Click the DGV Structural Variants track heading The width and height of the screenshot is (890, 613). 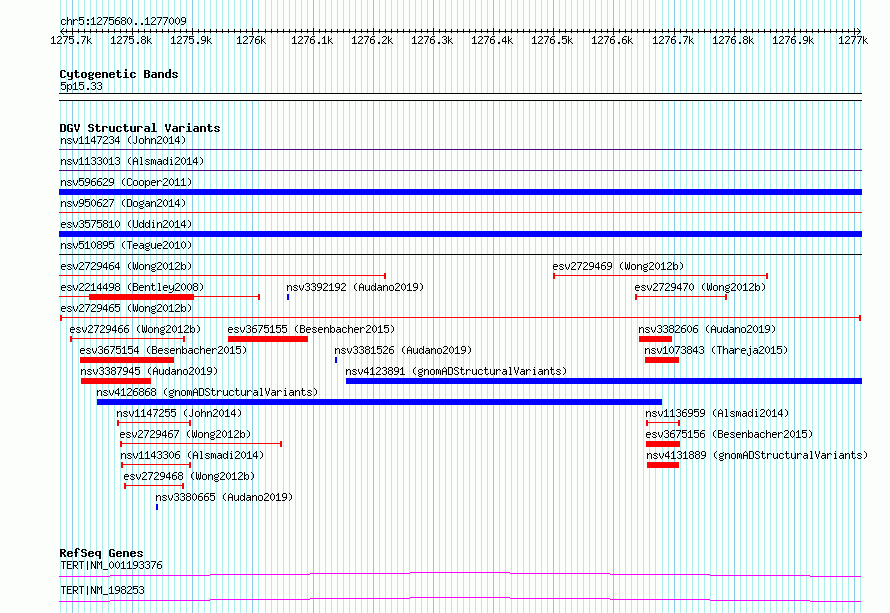click(x=140, y=128)
